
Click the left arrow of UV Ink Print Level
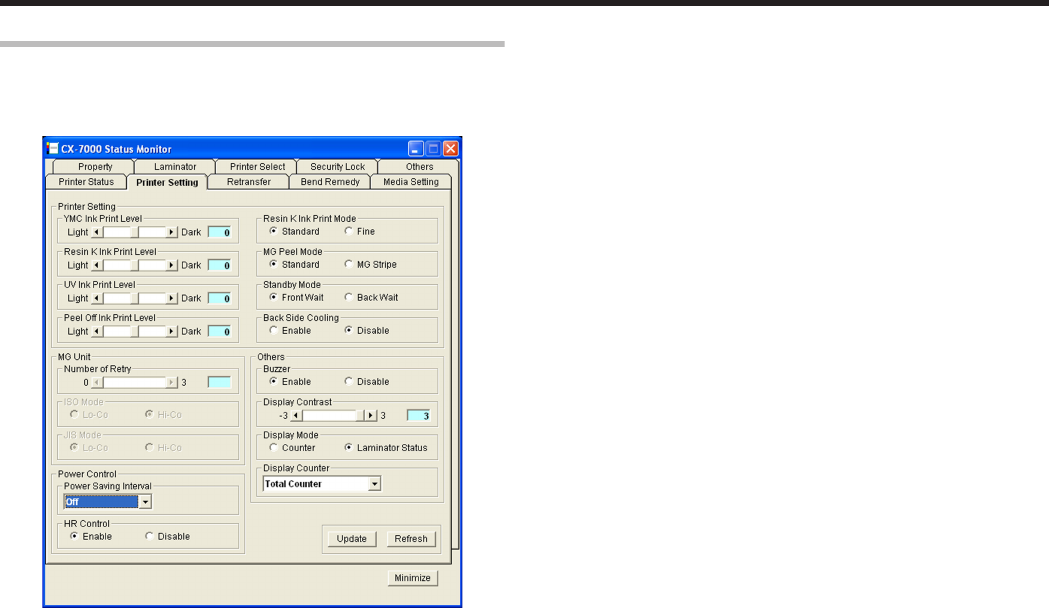(97, 298)
